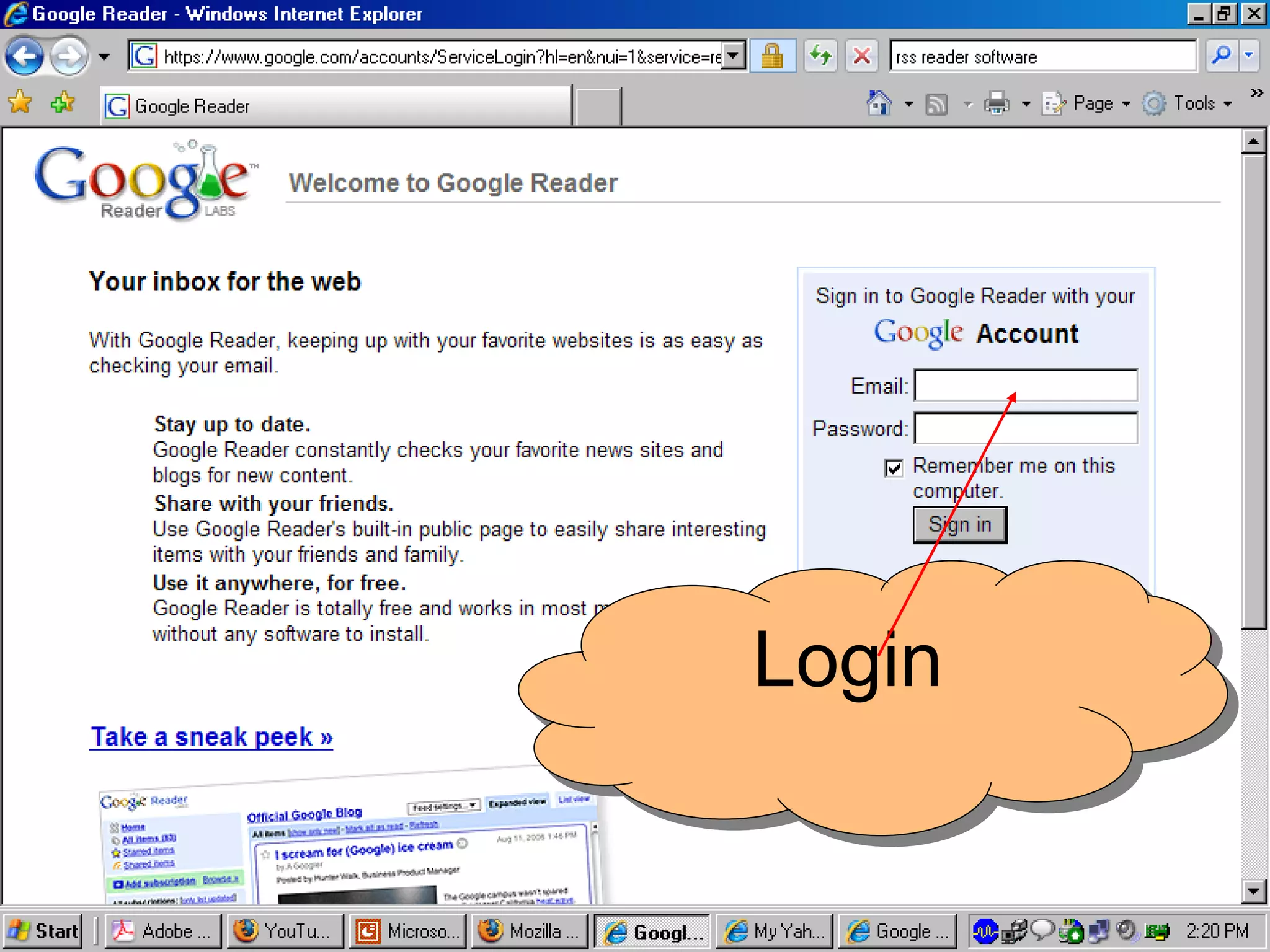Click the search box with rss reader software

[x=1042, y=57]
